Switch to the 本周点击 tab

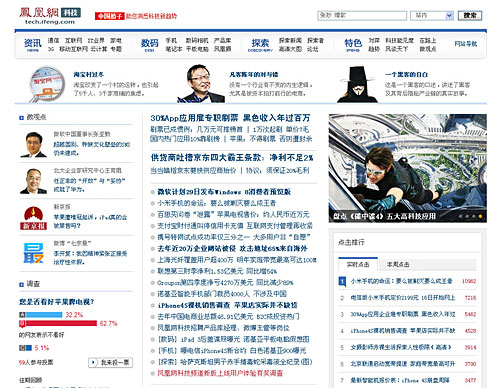tap(398, 264)
